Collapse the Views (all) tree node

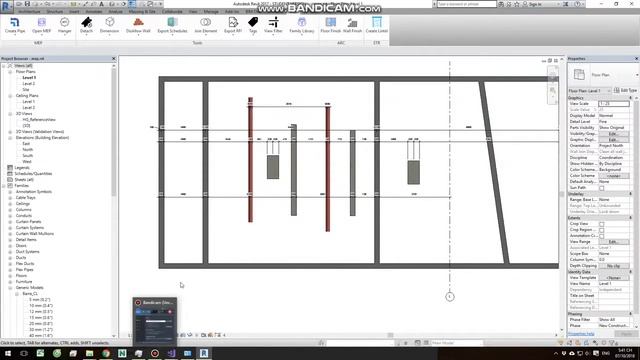pyautogui.click(x=4, y=66)
